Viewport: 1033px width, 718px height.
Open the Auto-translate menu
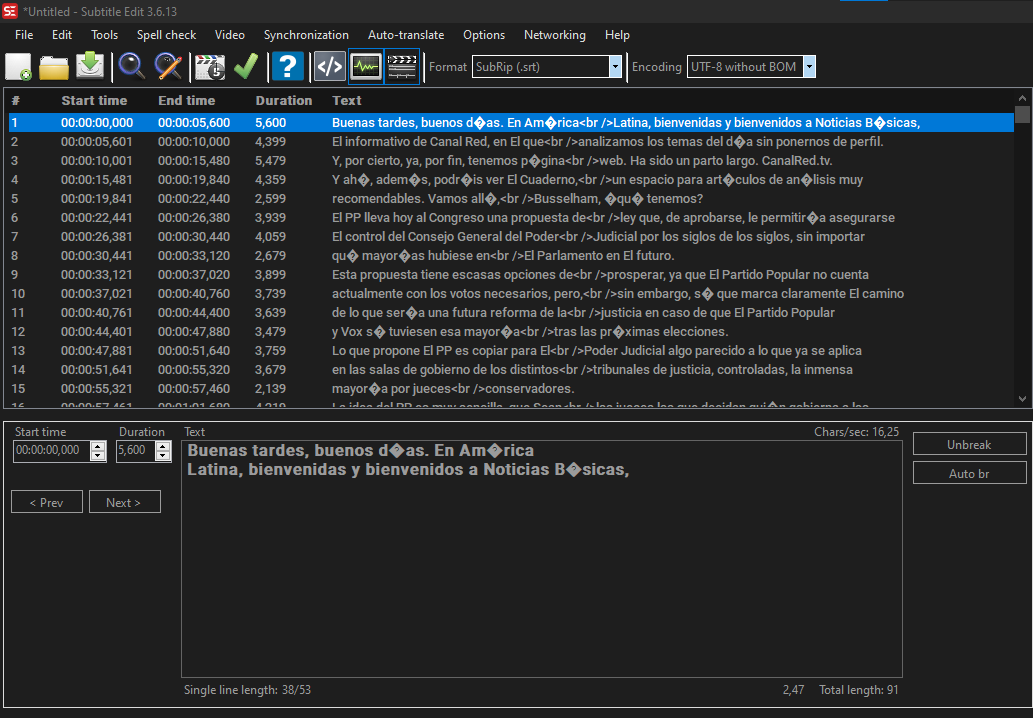coord(405,34)
